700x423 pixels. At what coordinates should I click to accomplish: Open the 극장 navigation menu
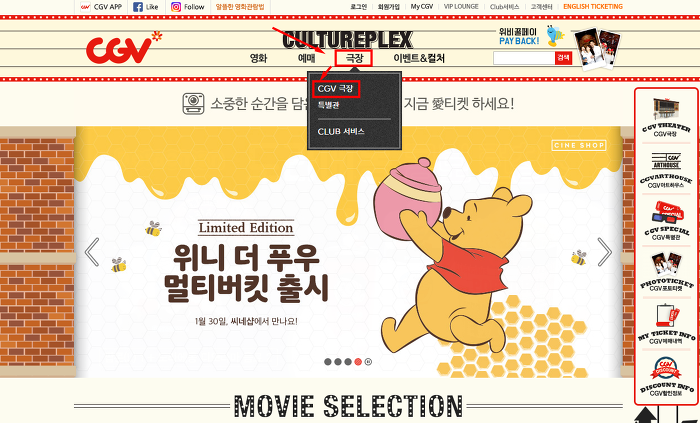pos(354,58)
